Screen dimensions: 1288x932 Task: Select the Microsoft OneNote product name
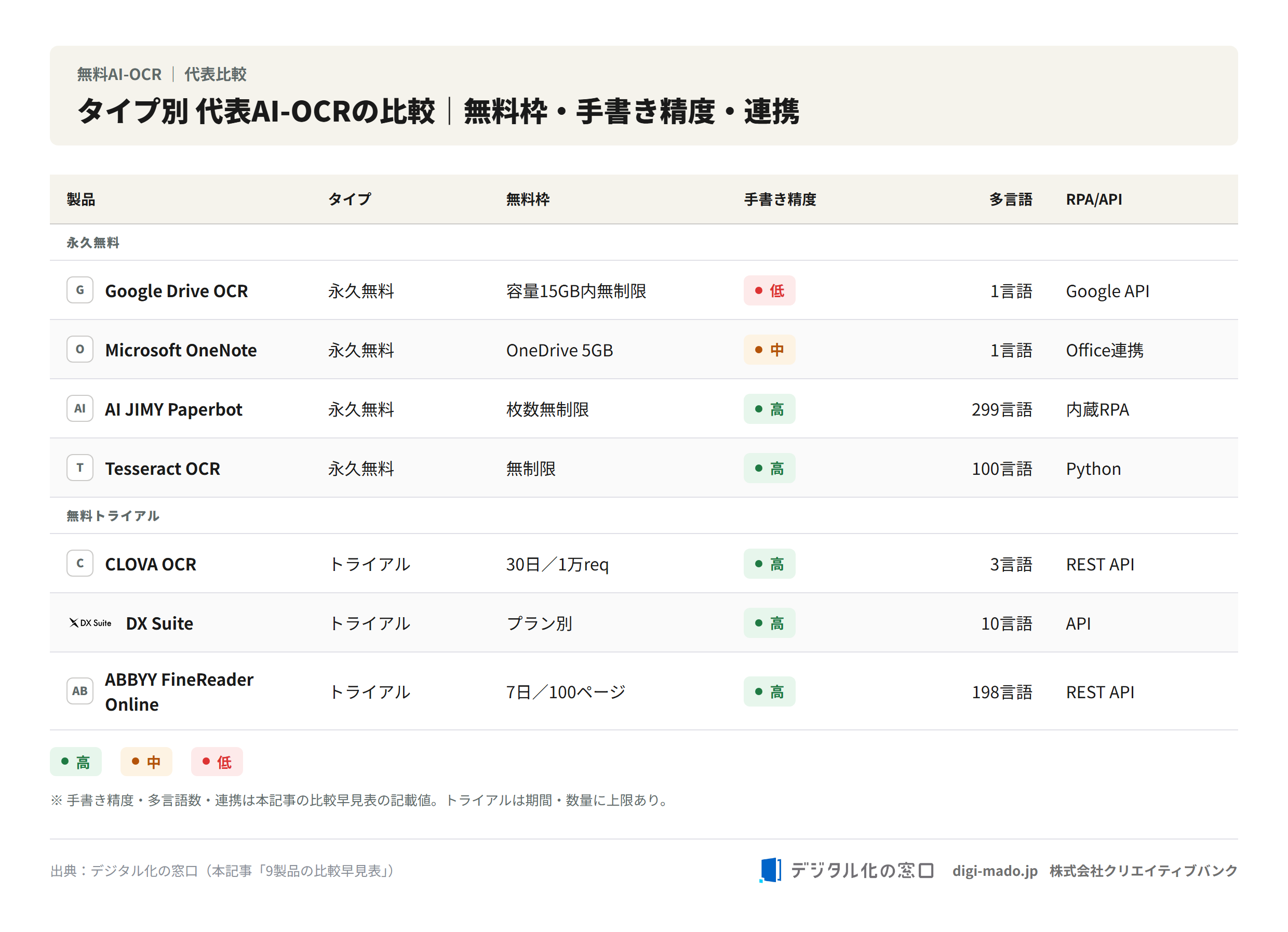(181, 350)
